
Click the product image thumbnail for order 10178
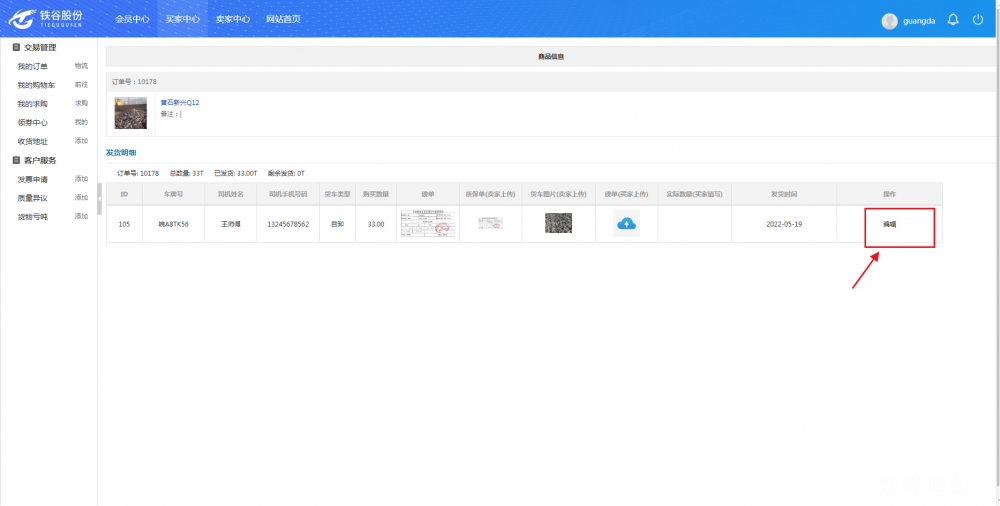tap(130, 112)
